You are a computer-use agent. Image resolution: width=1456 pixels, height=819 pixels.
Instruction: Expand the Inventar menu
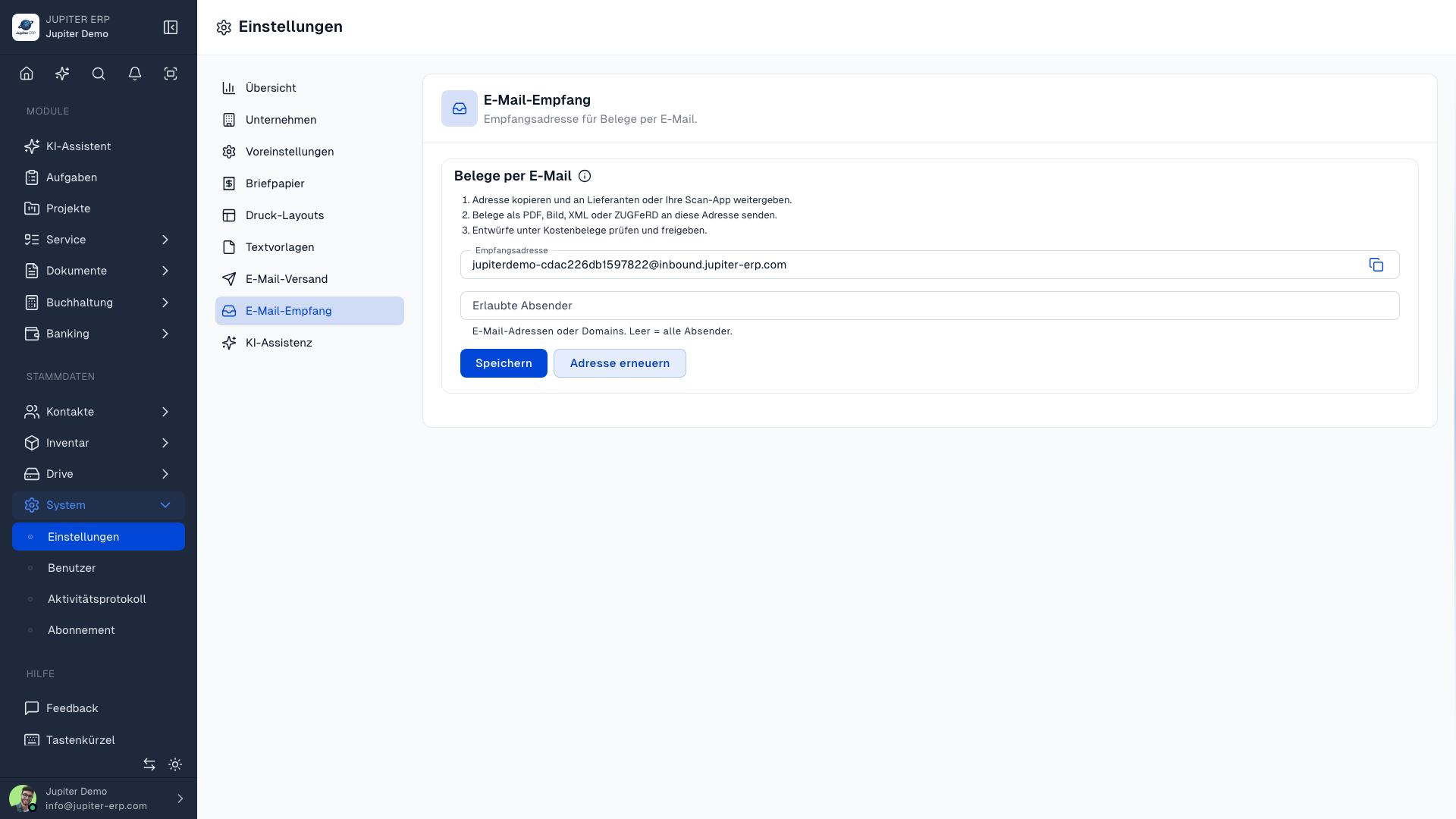[x=99, y=443]
